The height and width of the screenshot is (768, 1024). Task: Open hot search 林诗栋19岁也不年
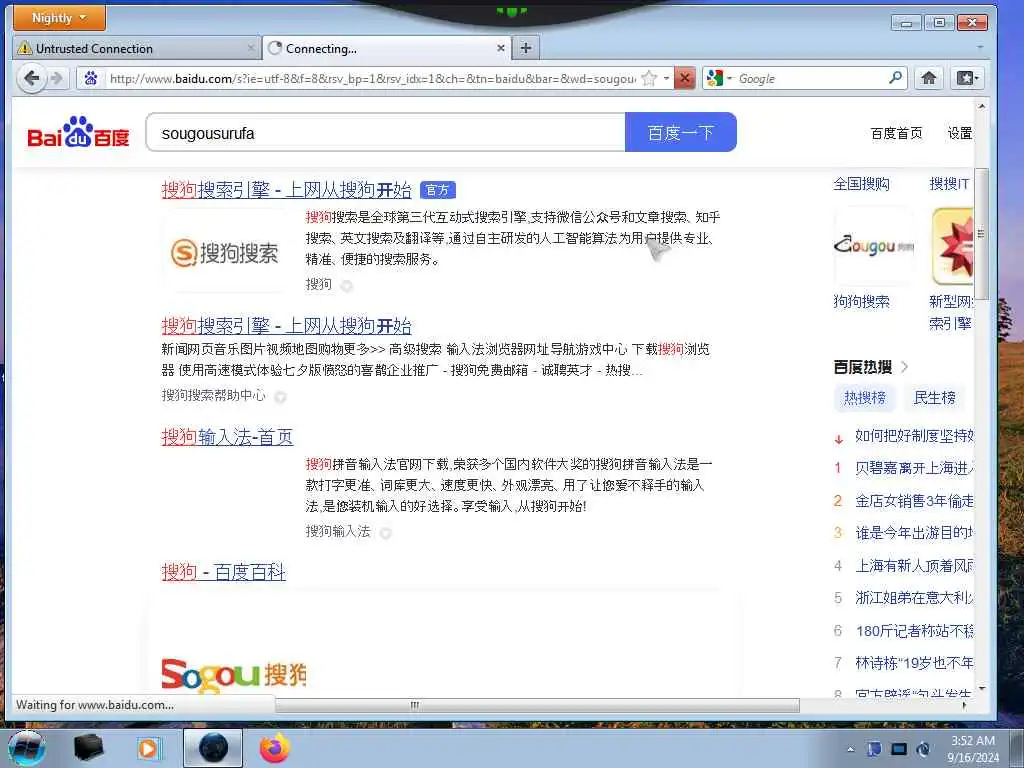[x=914, y=663]
